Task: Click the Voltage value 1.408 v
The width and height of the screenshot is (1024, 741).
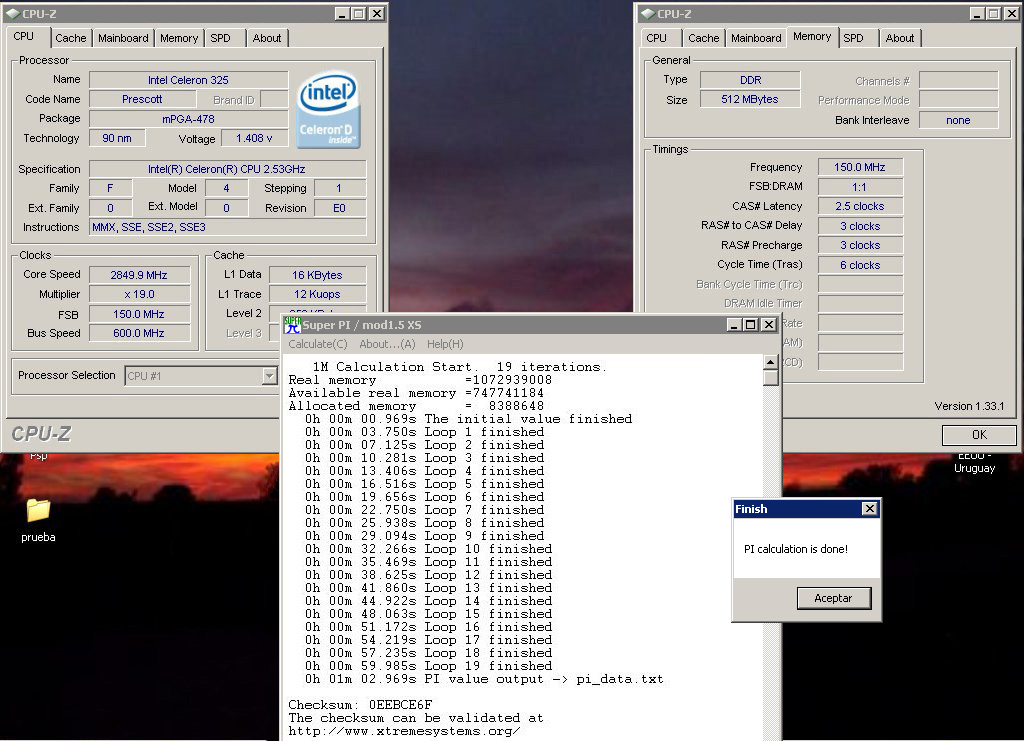Action: point(254,138)
